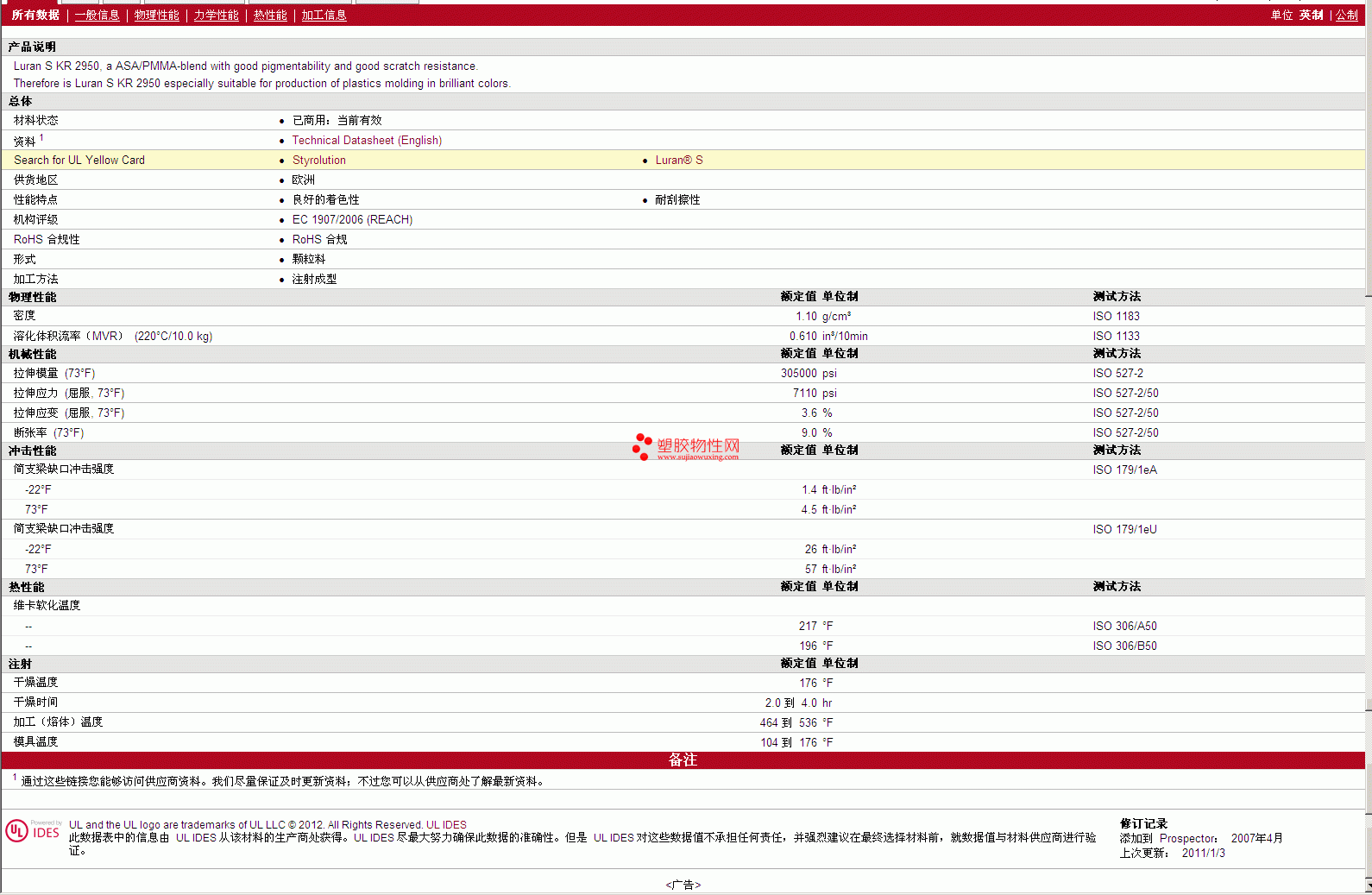Click the 颗粒料 form entry
Screen dimensions: 1372x895
click(308, 259)
